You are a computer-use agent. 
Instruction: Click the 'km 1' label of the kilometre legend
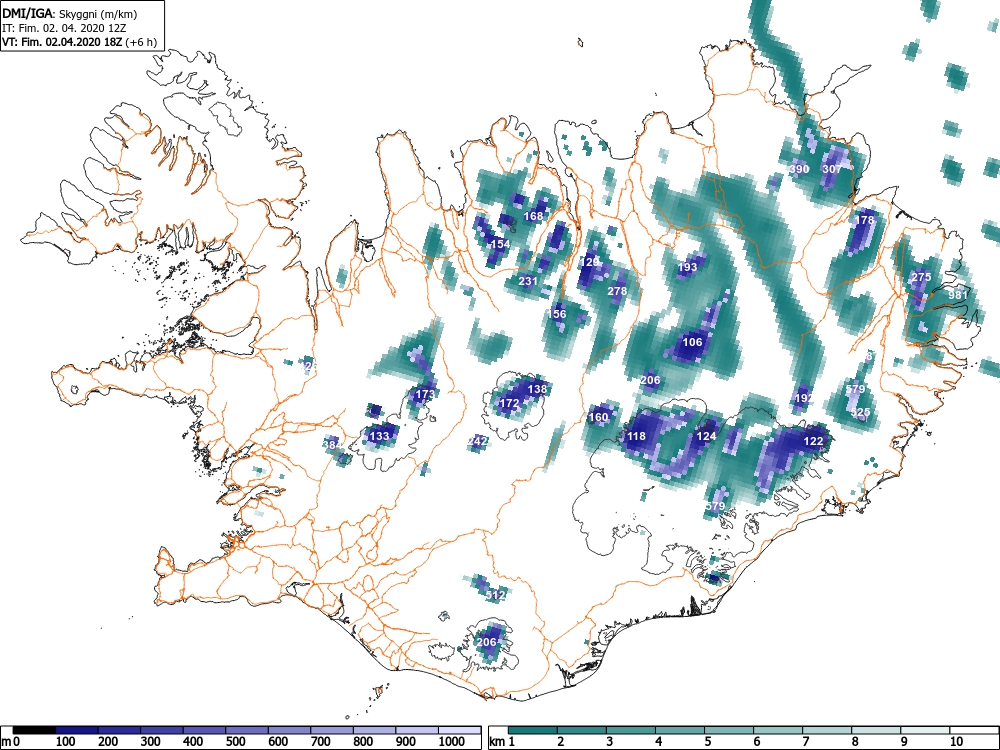(x=502, y=741)
